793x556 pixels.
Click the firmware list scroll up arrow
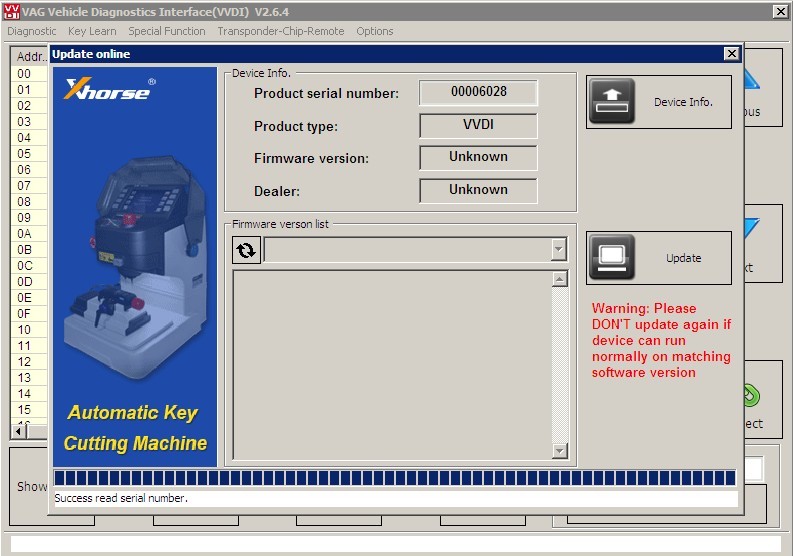559,279
